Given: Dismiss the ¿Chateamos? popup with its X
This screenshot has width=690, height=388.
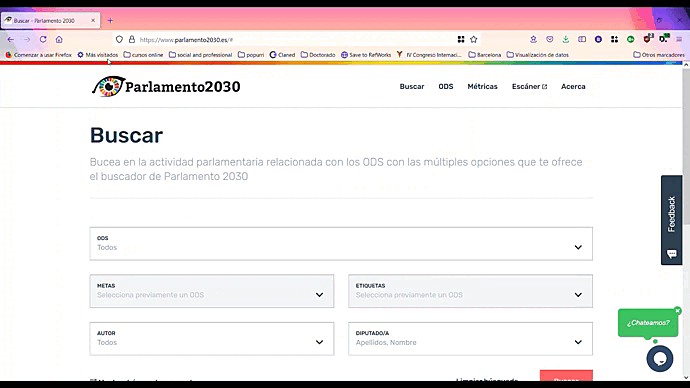Looking at the screenshot, I should [678, 311].
